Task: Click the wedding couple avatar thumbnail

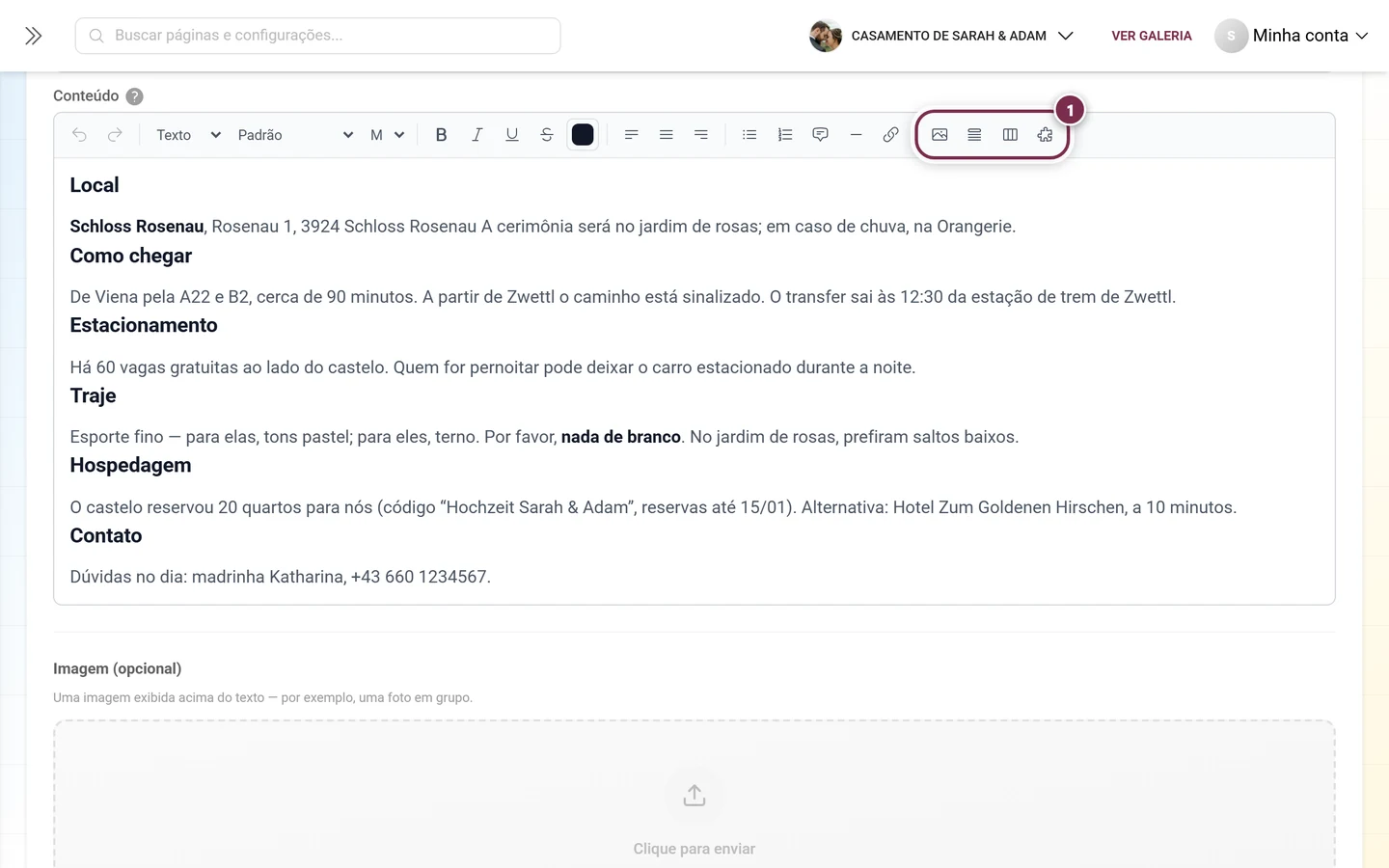Action: (x=826, y=36)
